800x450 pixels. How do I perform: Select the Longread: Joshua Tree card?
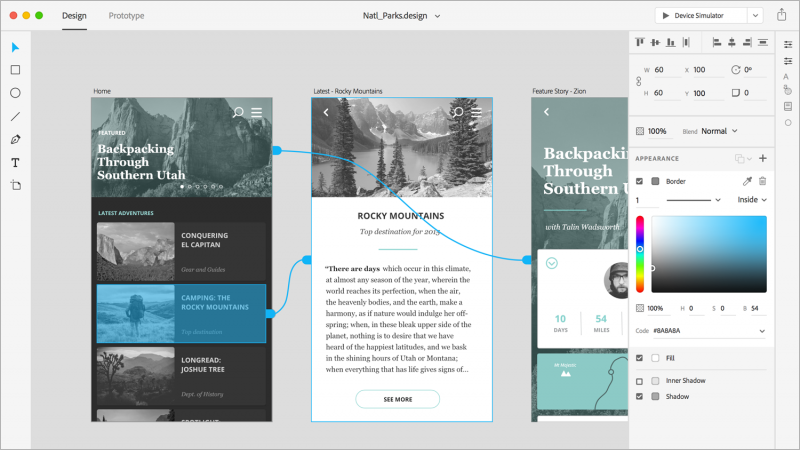[181, 376]
